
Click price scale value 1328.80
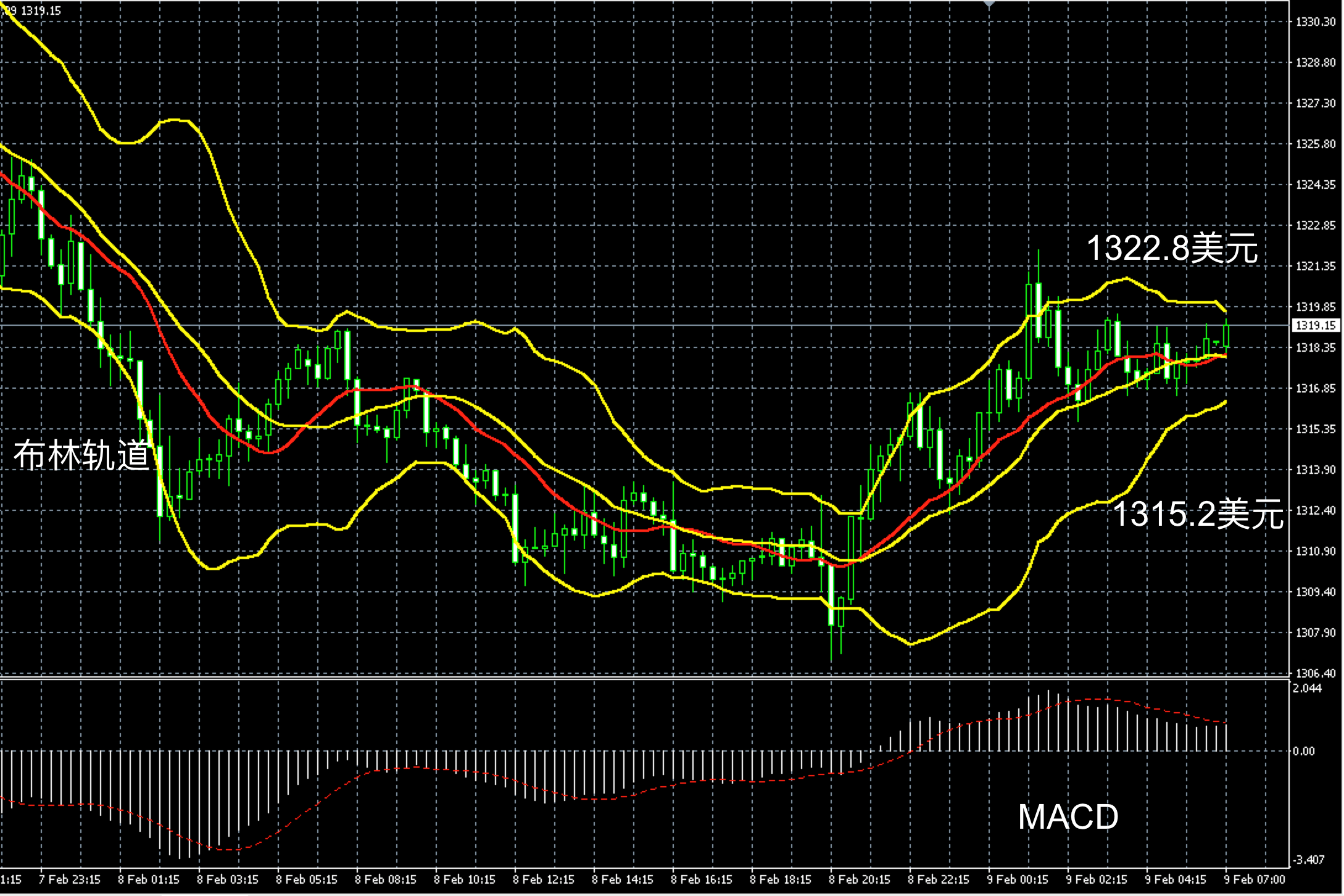tap(1315, 62)
